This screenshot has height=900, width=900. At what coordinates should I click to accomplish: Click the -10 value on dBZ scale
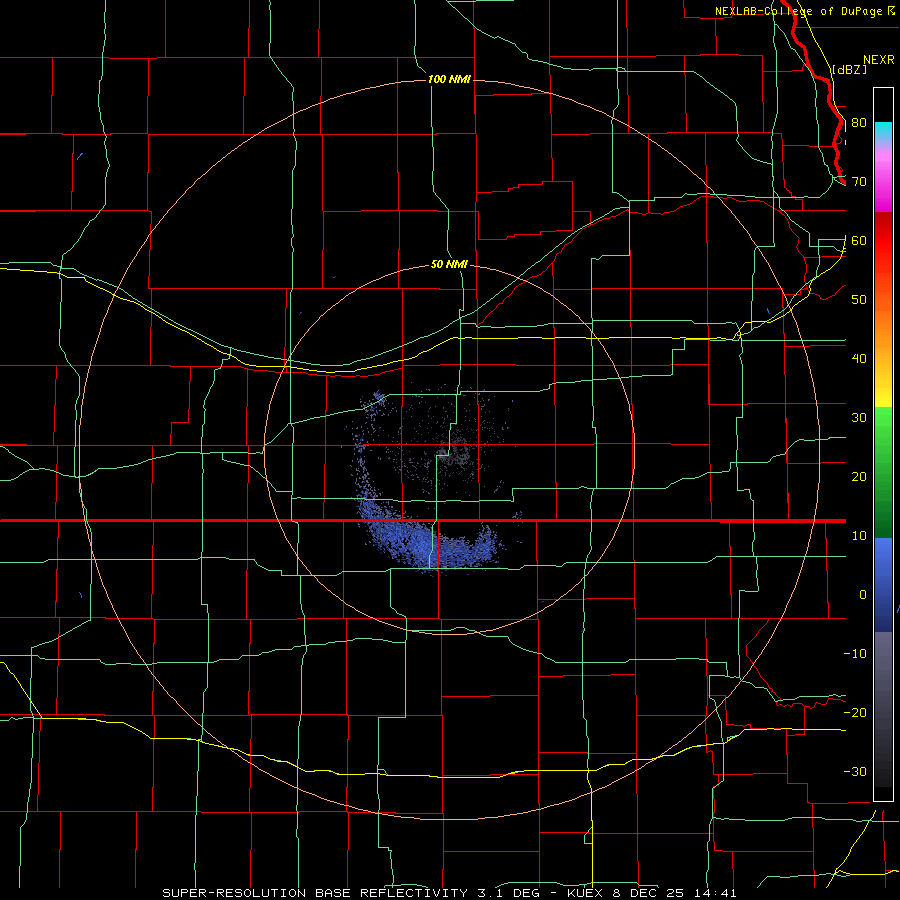[x=855, y=654]
